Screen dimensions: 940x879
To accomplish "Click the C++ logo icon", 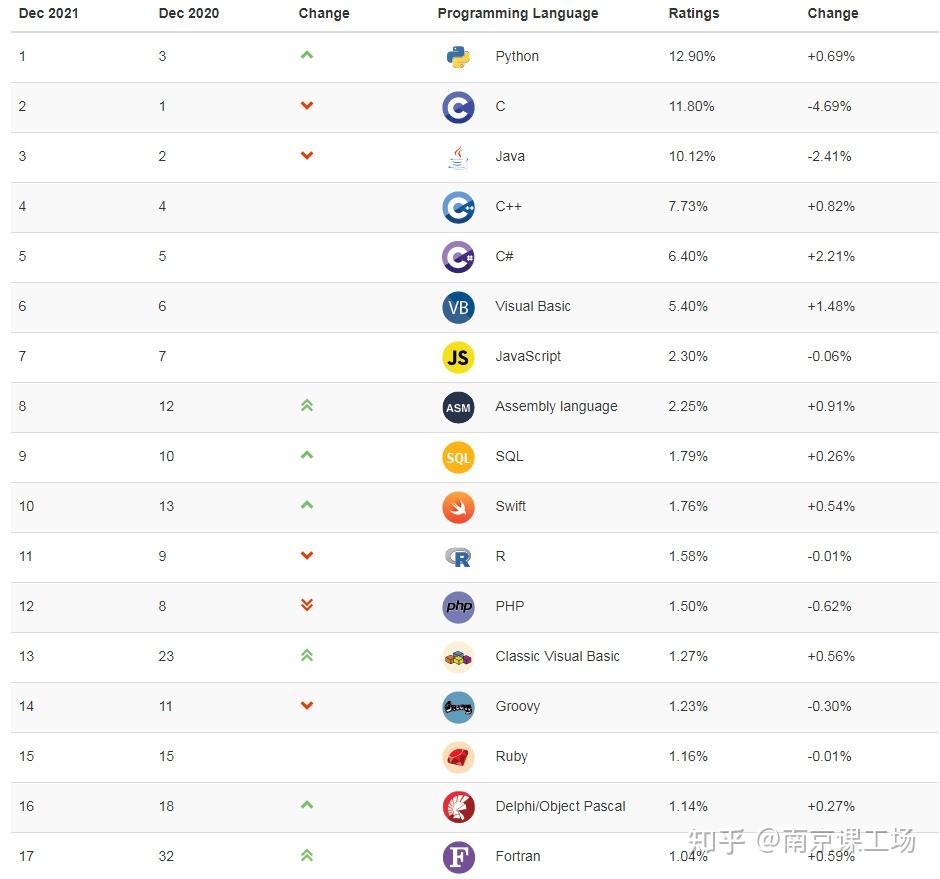I will point(459,207).
